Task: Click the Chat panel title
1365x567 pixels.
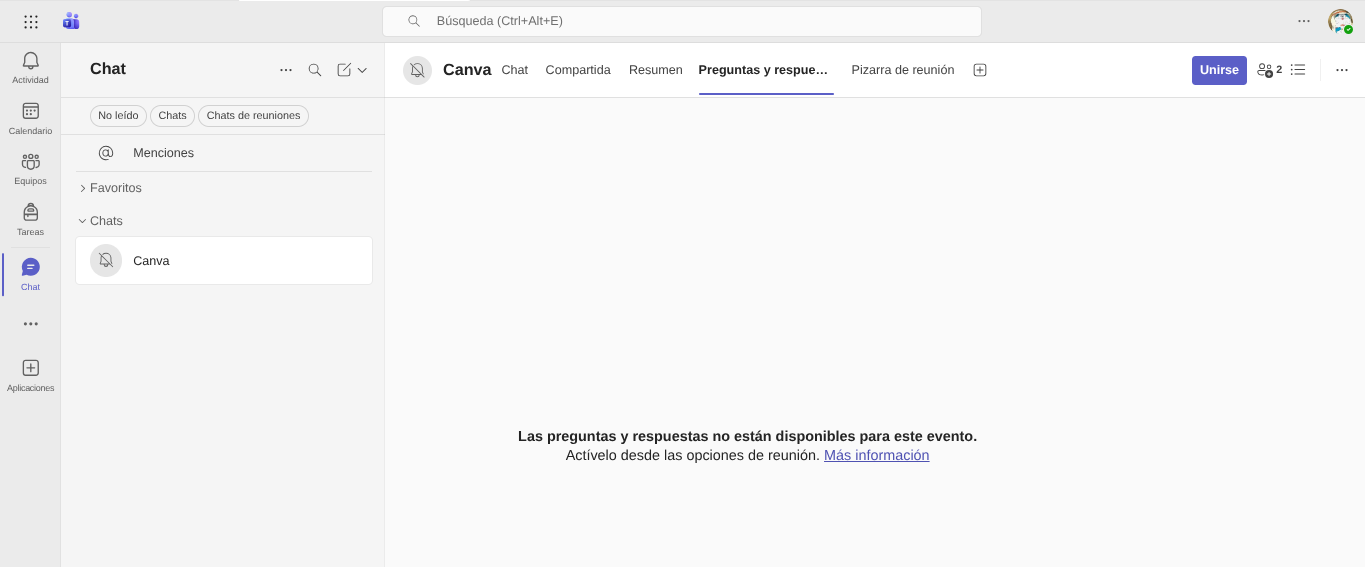Action: click(108, 69)
